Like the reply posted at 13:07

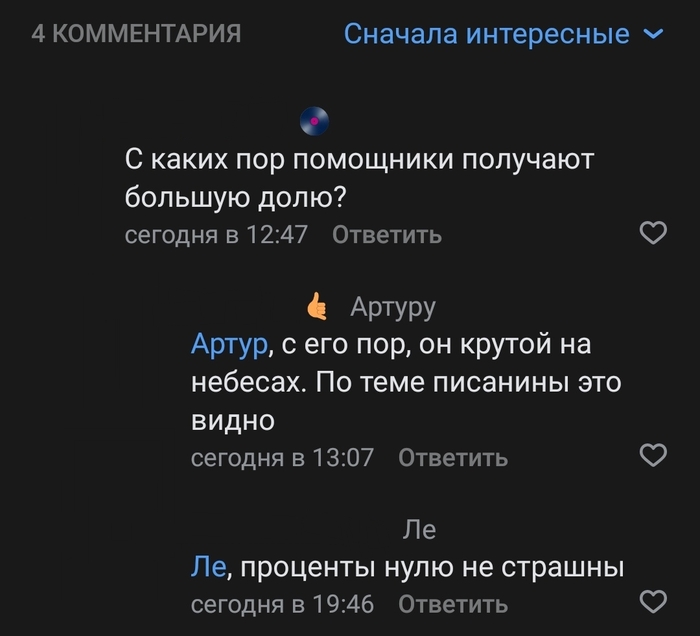coord(652,456)
